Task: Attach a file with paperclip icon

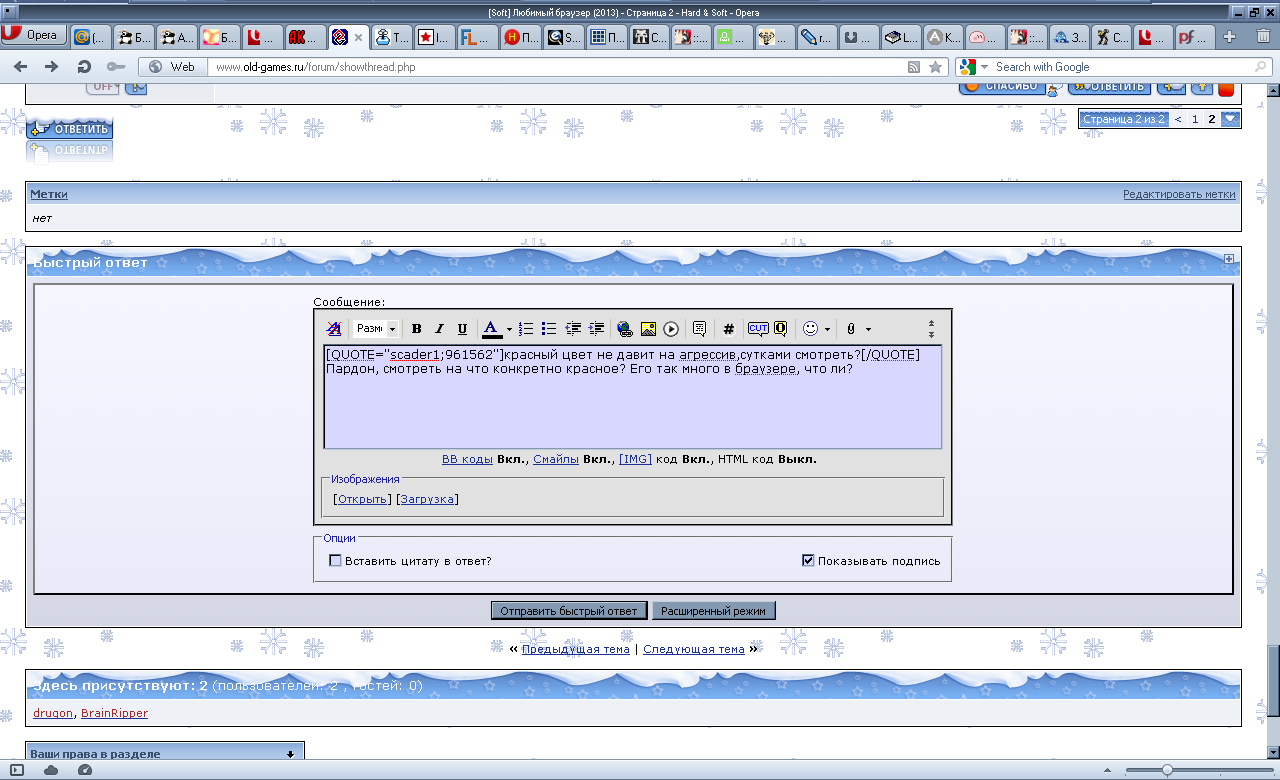Action: 851,329
